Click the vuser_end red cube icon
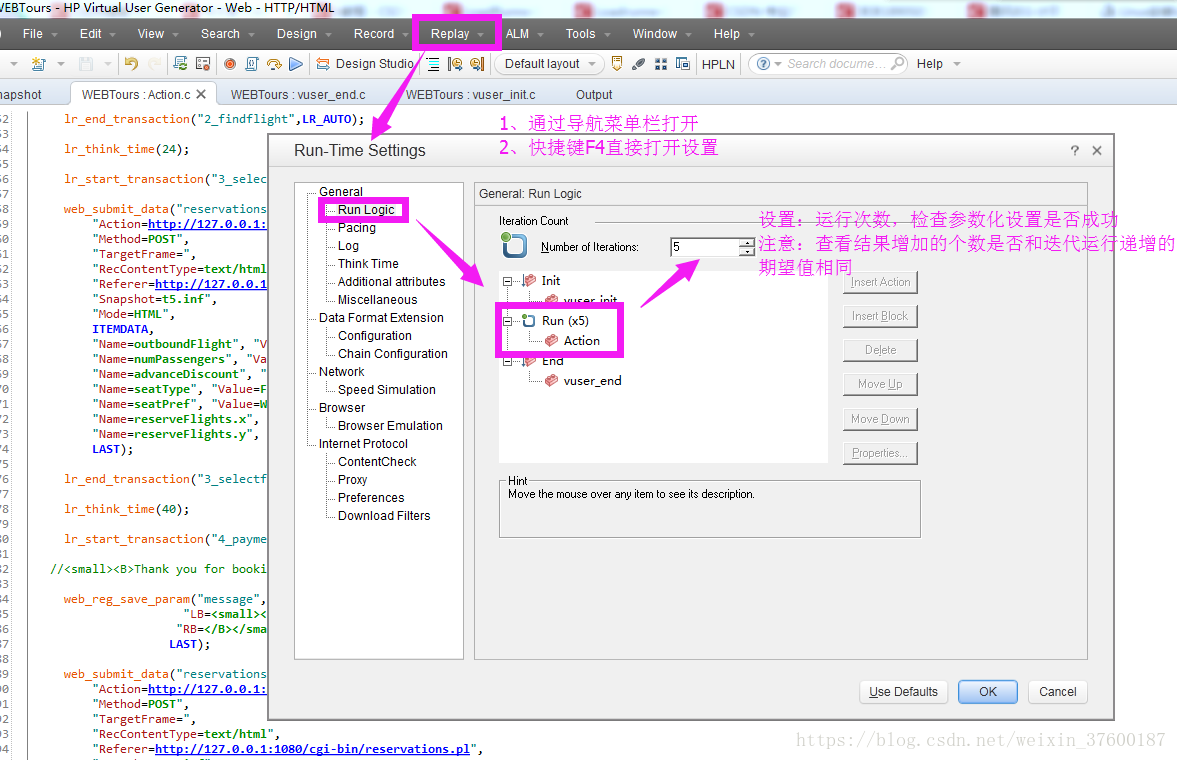The width and height of the screenshot is (1177, 760). [x=552, y=381]
